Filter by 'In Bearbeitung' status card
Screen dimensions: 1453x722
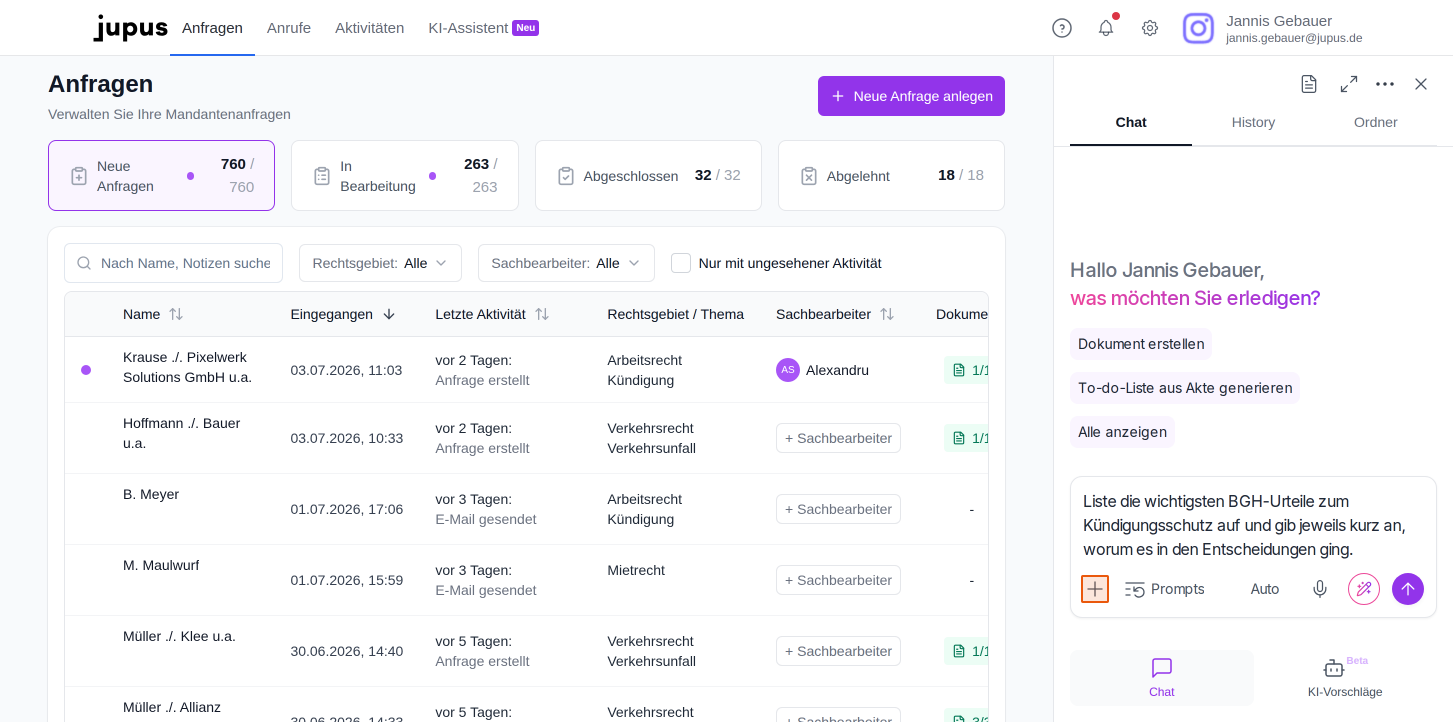[x=405, y=176]
